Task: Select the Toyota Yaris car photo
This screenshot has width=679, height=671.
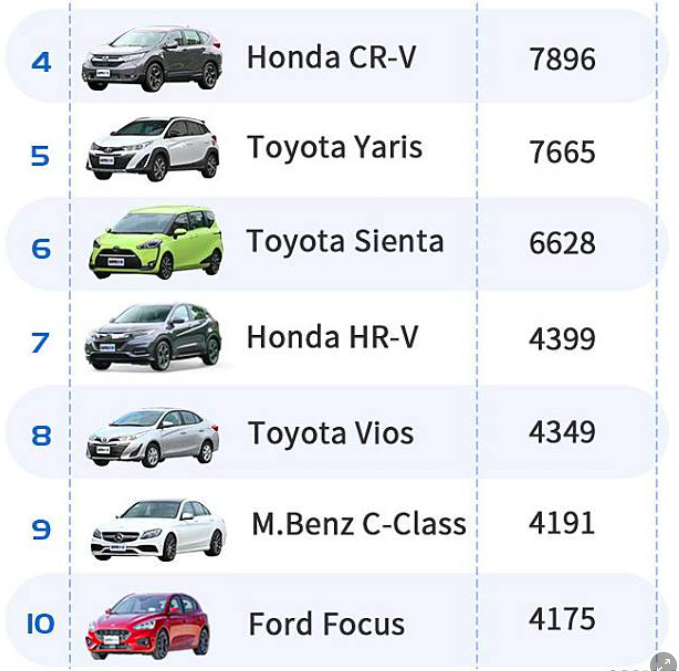Action: [x=152, y=150]
